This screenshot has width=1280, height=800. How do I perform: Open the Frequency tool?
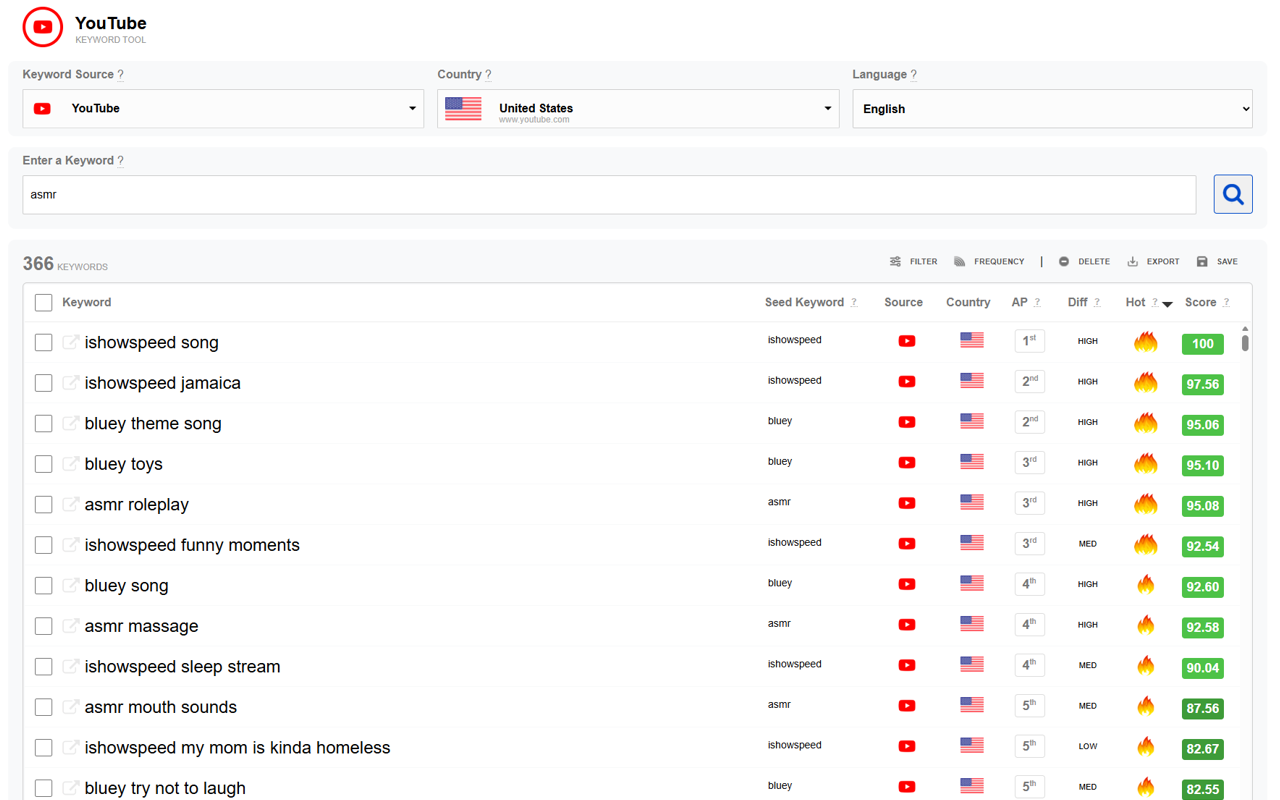coord(989,262)
